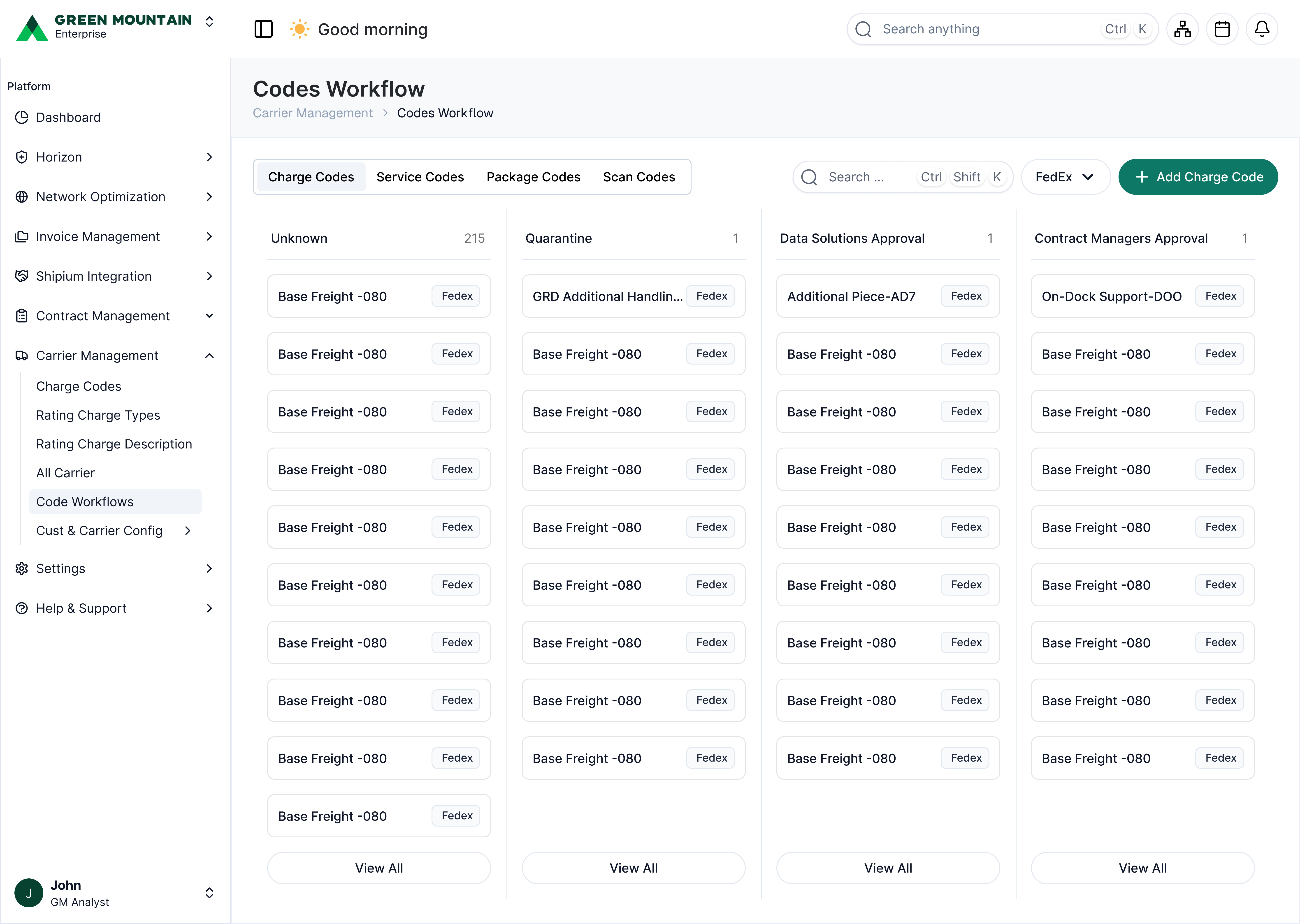Follow the Carrier Management breadcrumb link
This screenshot has width=1300, height=924.
pyautogui.click(x=313, y=113)
